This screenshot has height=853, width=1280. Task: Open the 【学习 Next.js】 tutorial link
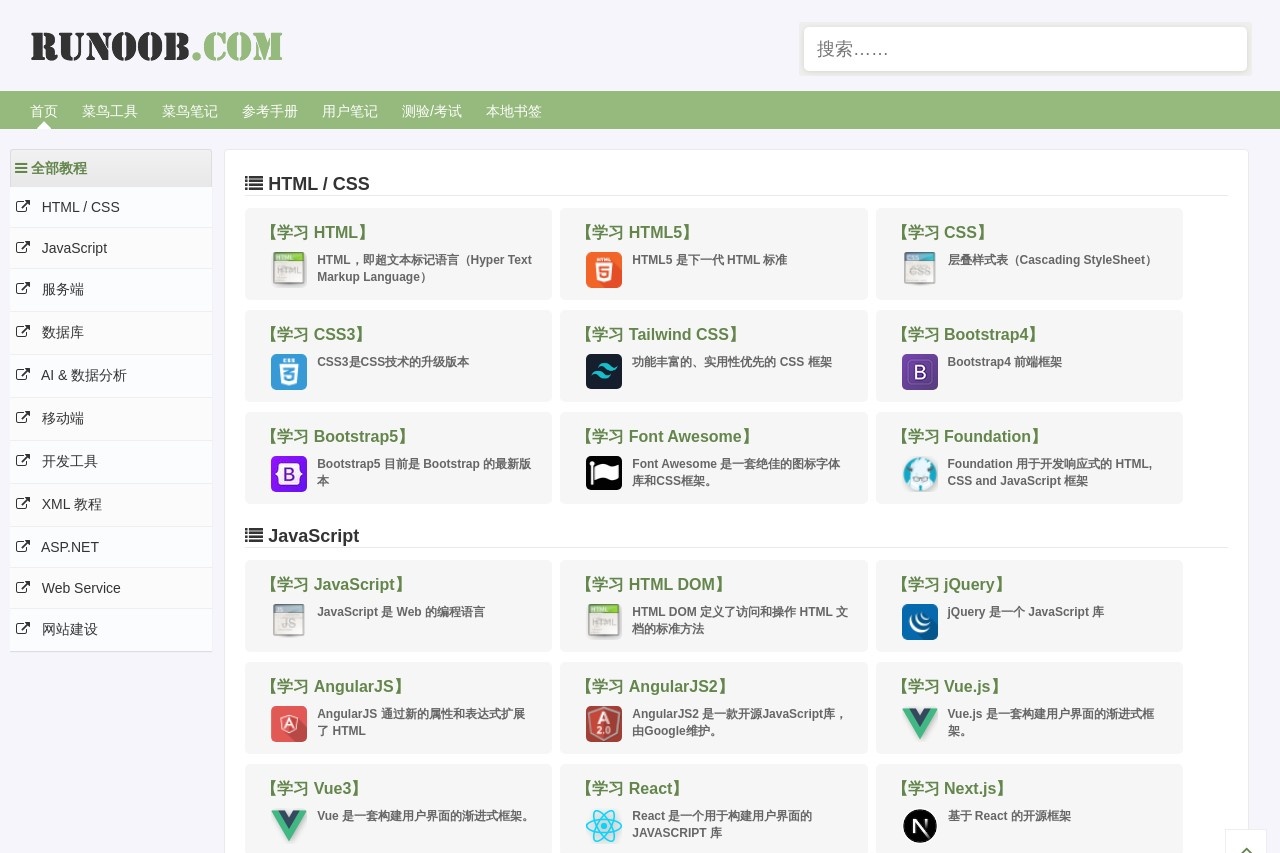(x=952, y=788)
